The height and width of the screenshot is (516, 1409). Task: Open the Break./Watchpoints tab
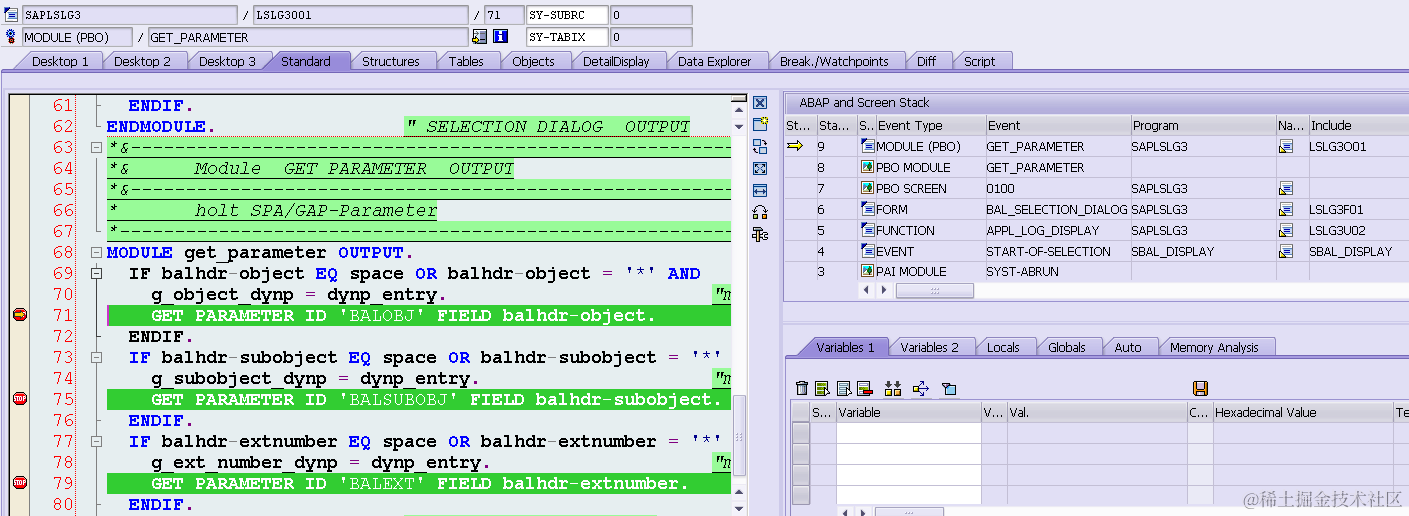click(834, 61)
